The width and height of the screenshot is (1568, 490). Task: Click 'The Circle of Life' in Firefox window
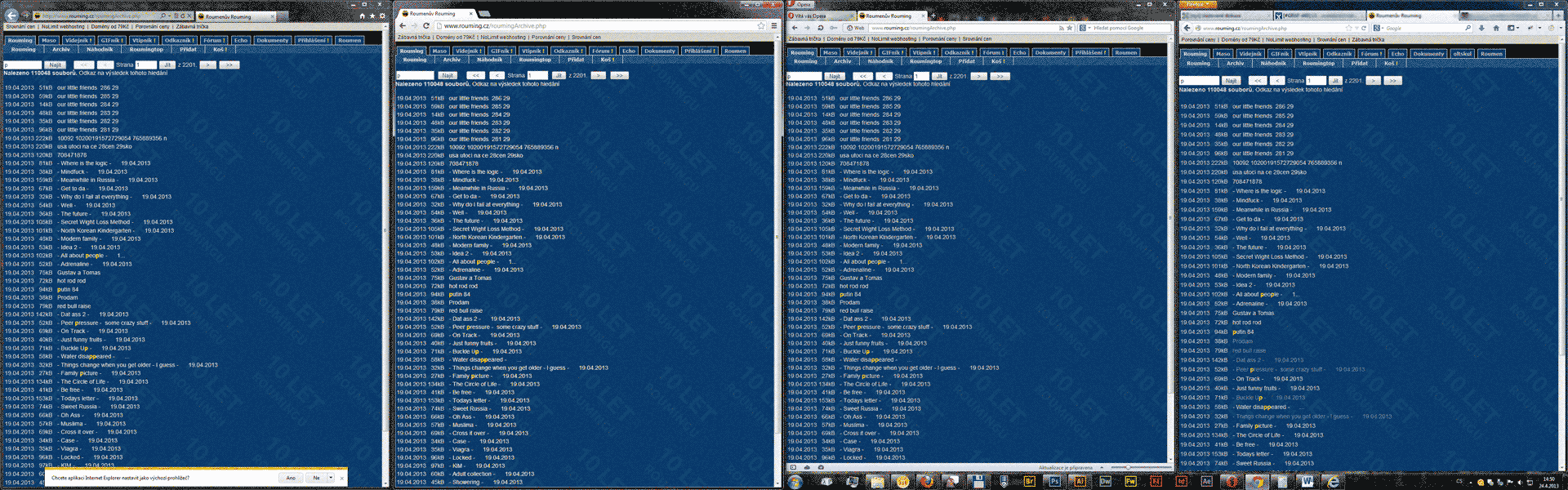click(x=1258, y=435)
